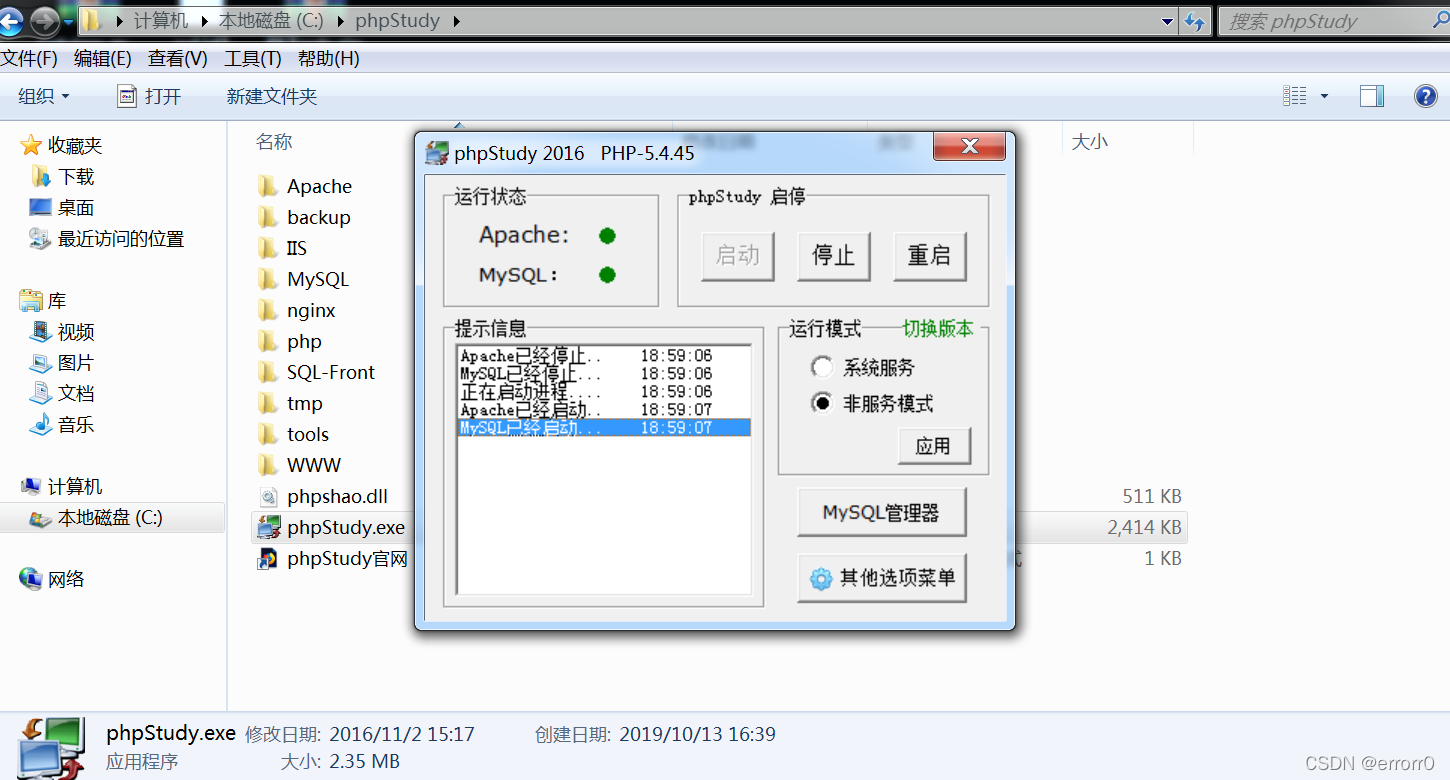Click the Apache status green indicator
Image resolution: width=1450 pixels, height=780 pixels.
[607, 236]
